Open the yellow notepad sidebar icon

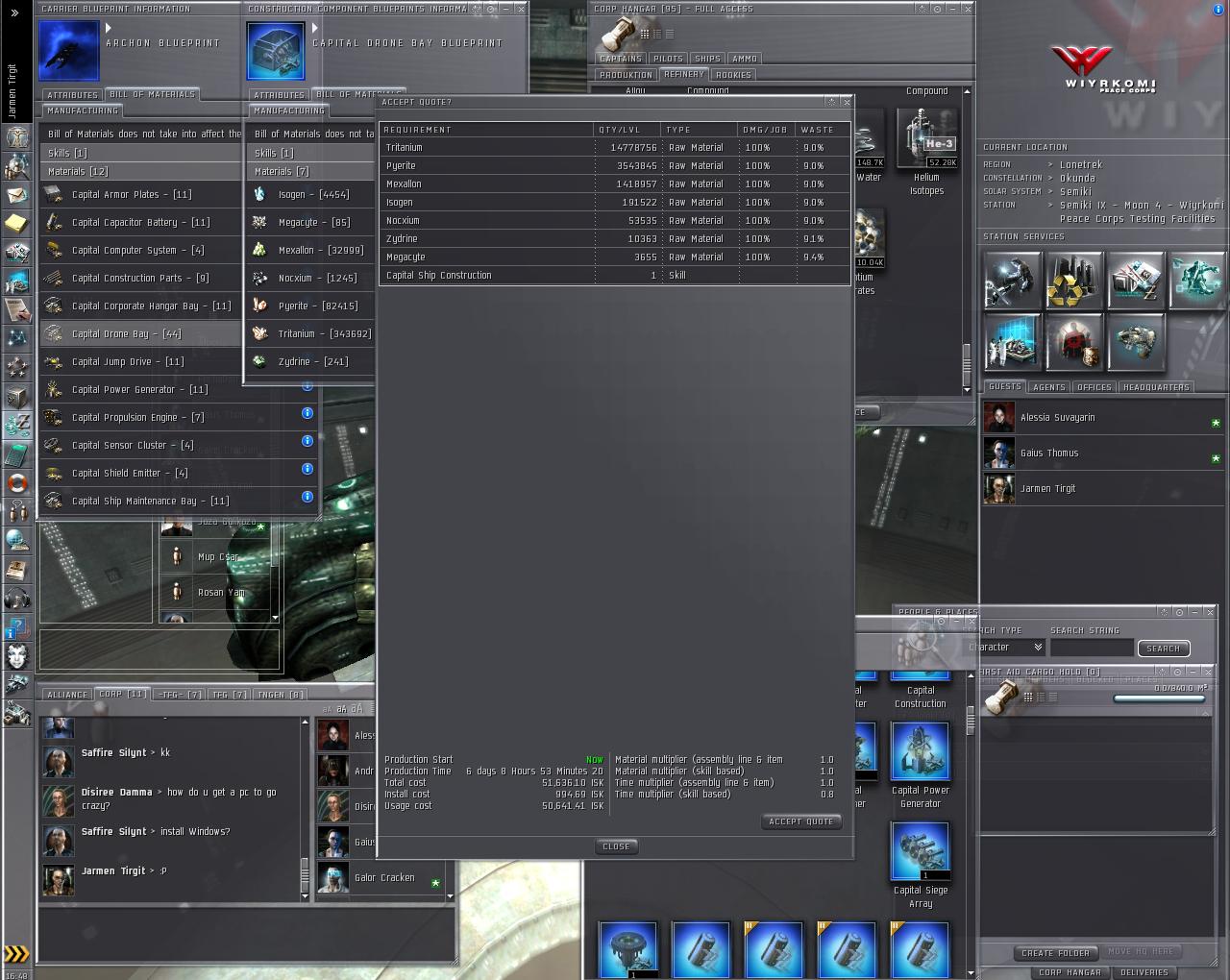point(17,224)
